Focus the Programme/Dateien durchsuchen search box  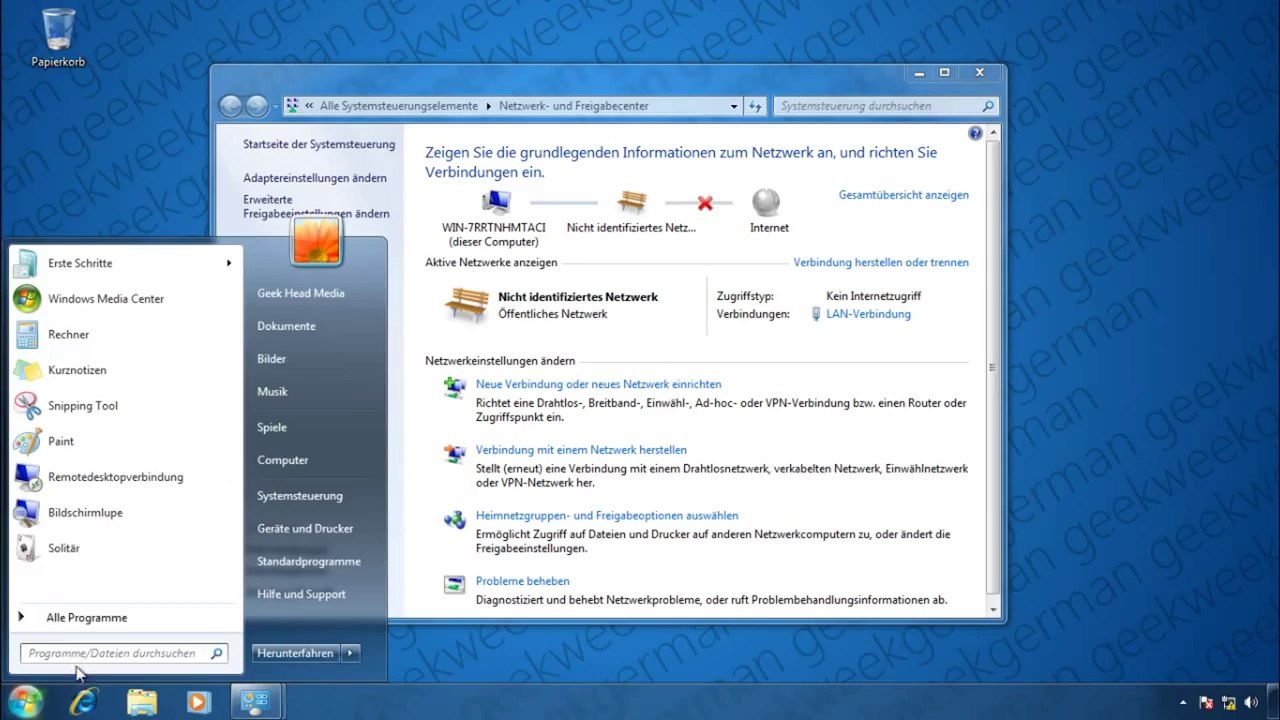[124, 653]
